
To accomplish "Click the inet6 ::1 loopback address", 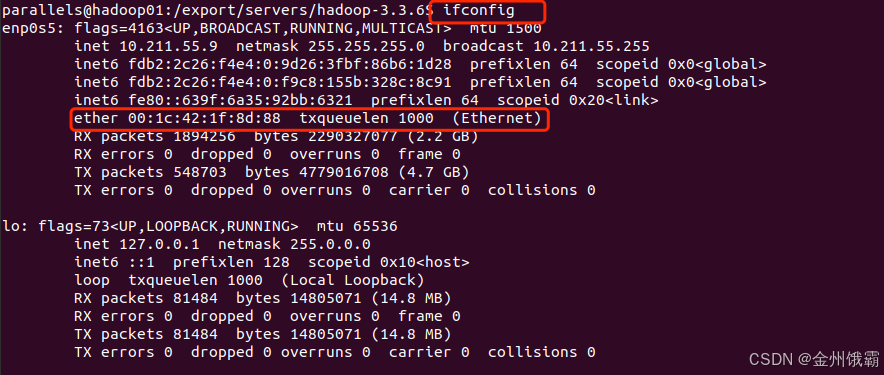I will tap(142, 262).
